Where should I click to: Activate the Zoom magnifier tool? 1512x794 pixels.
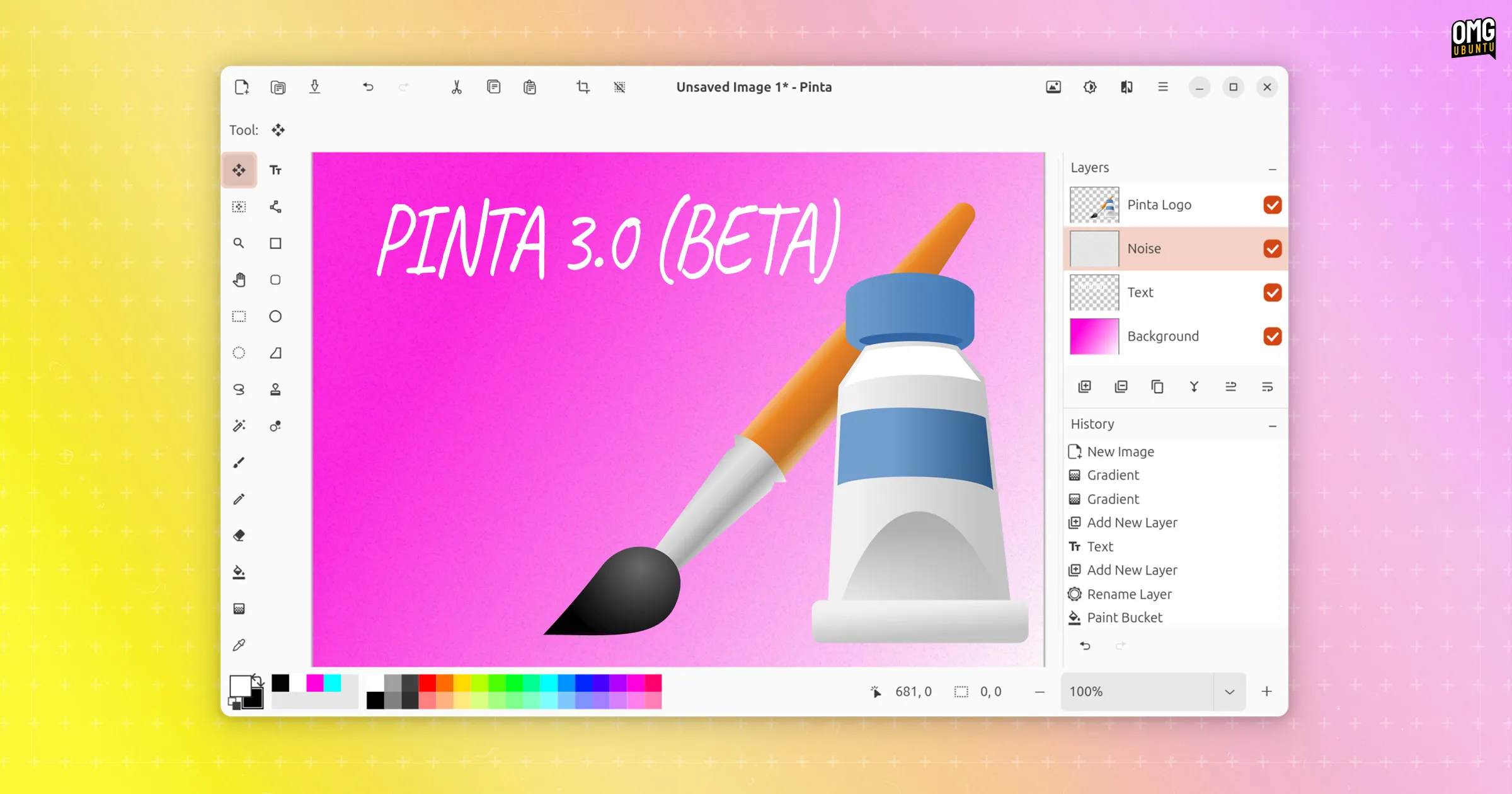pos(239,243)
